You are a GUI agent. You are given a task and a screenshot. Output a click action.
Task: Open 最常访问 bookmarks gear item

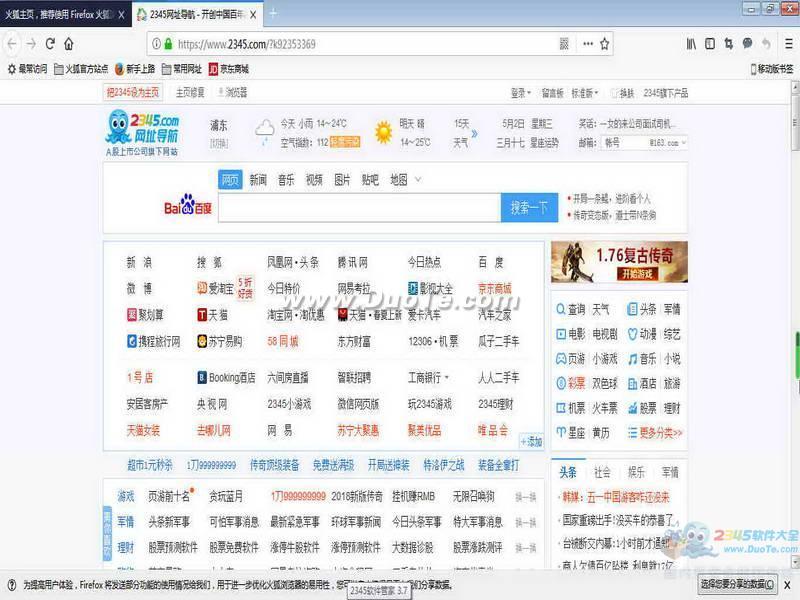click(x=28, y=69)
